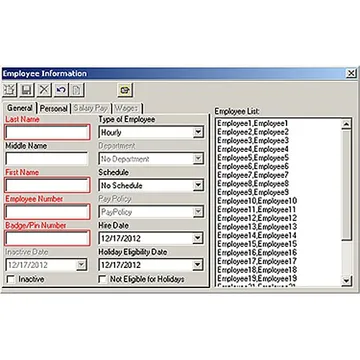
Task: Click the Last Name input field
Action: (x=47, y=132)
